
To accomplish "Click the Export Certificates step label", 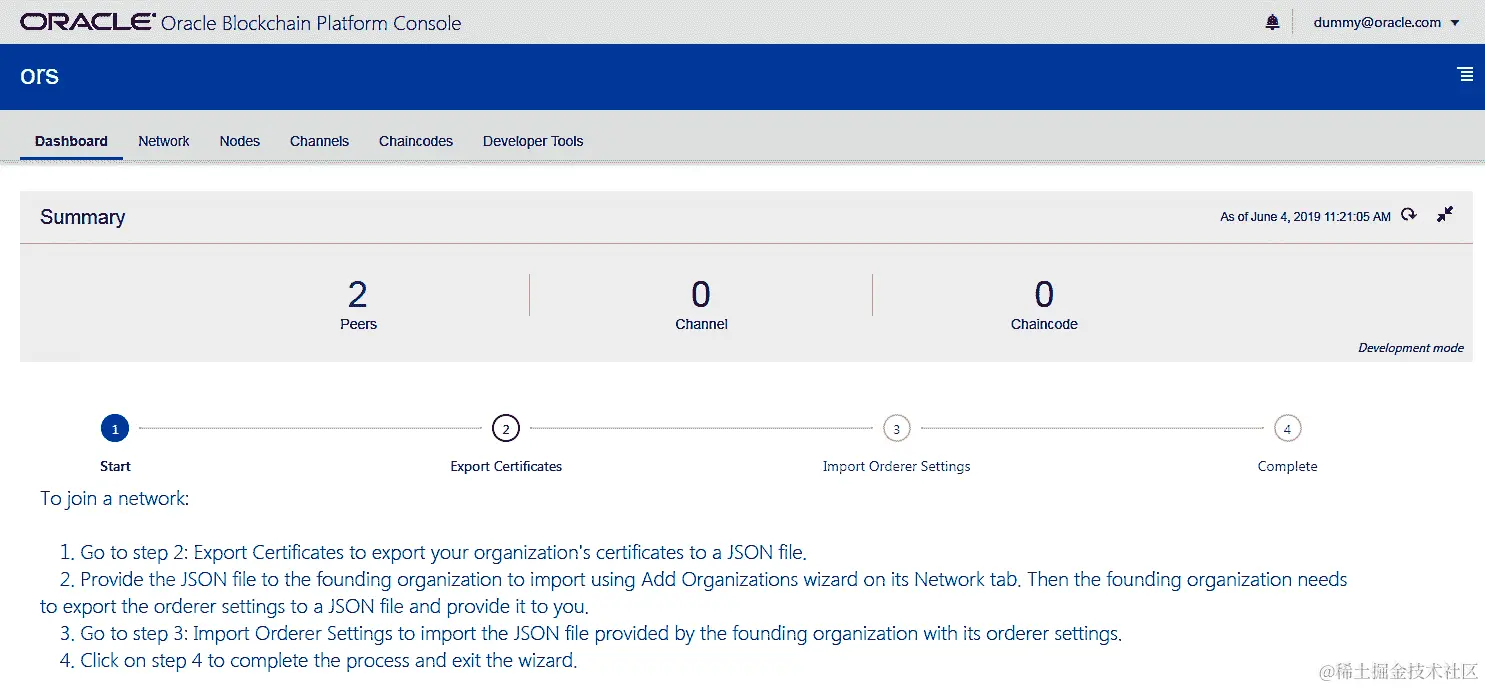I will [506, 466].
